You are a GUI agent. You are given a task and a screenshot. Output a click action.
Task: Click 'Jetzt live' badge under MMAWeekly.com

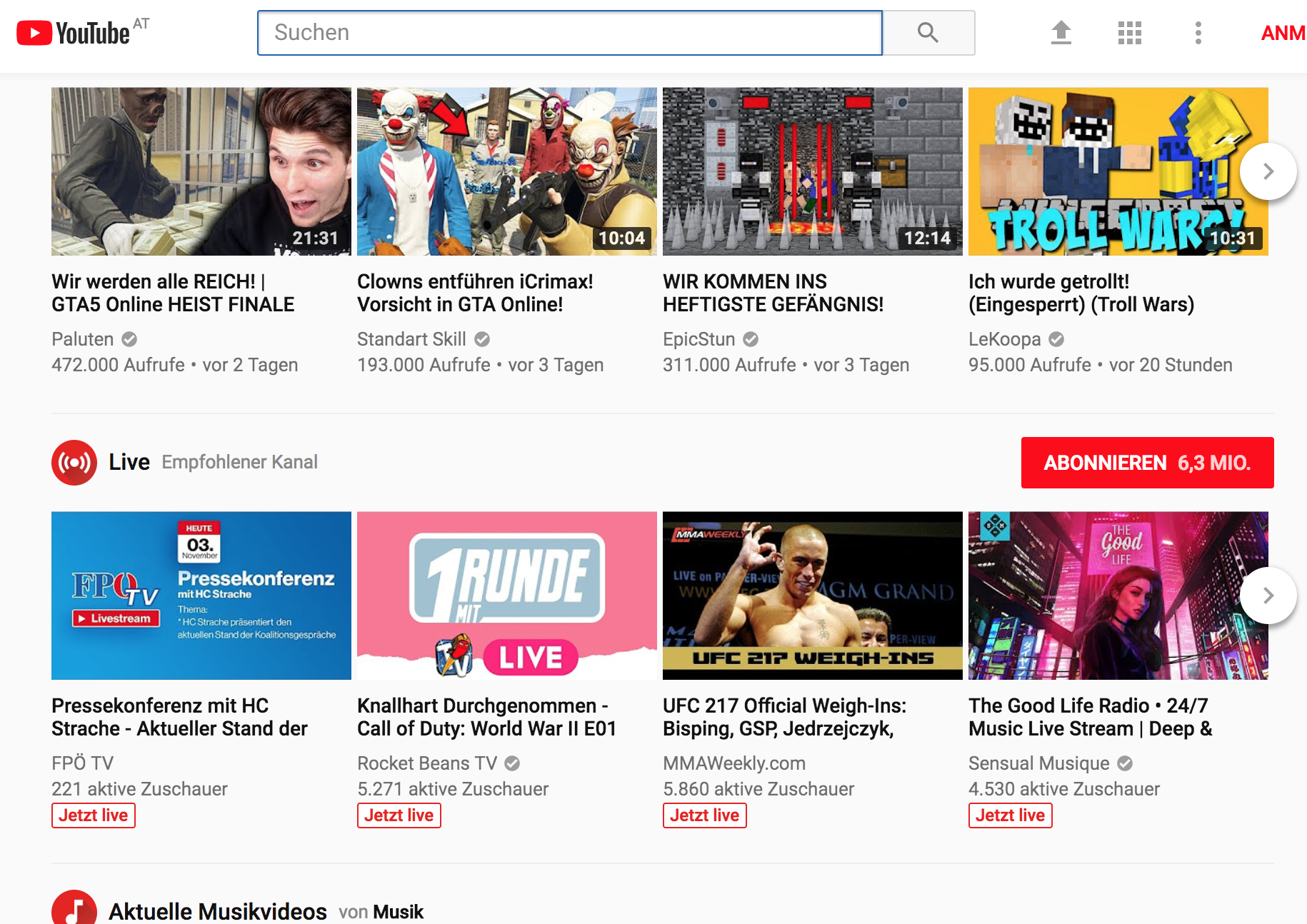[x=705, y=815]
